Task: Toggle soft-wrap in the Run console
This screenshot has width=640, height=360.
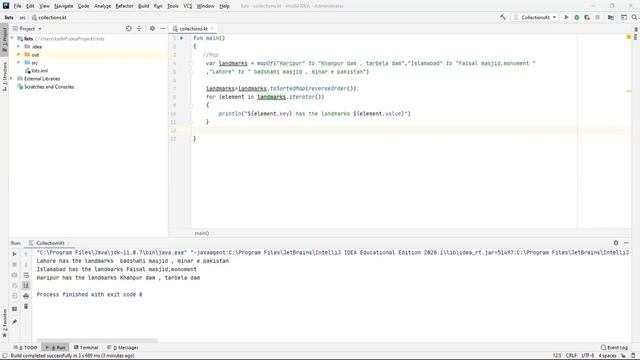Action: (26, 275)
